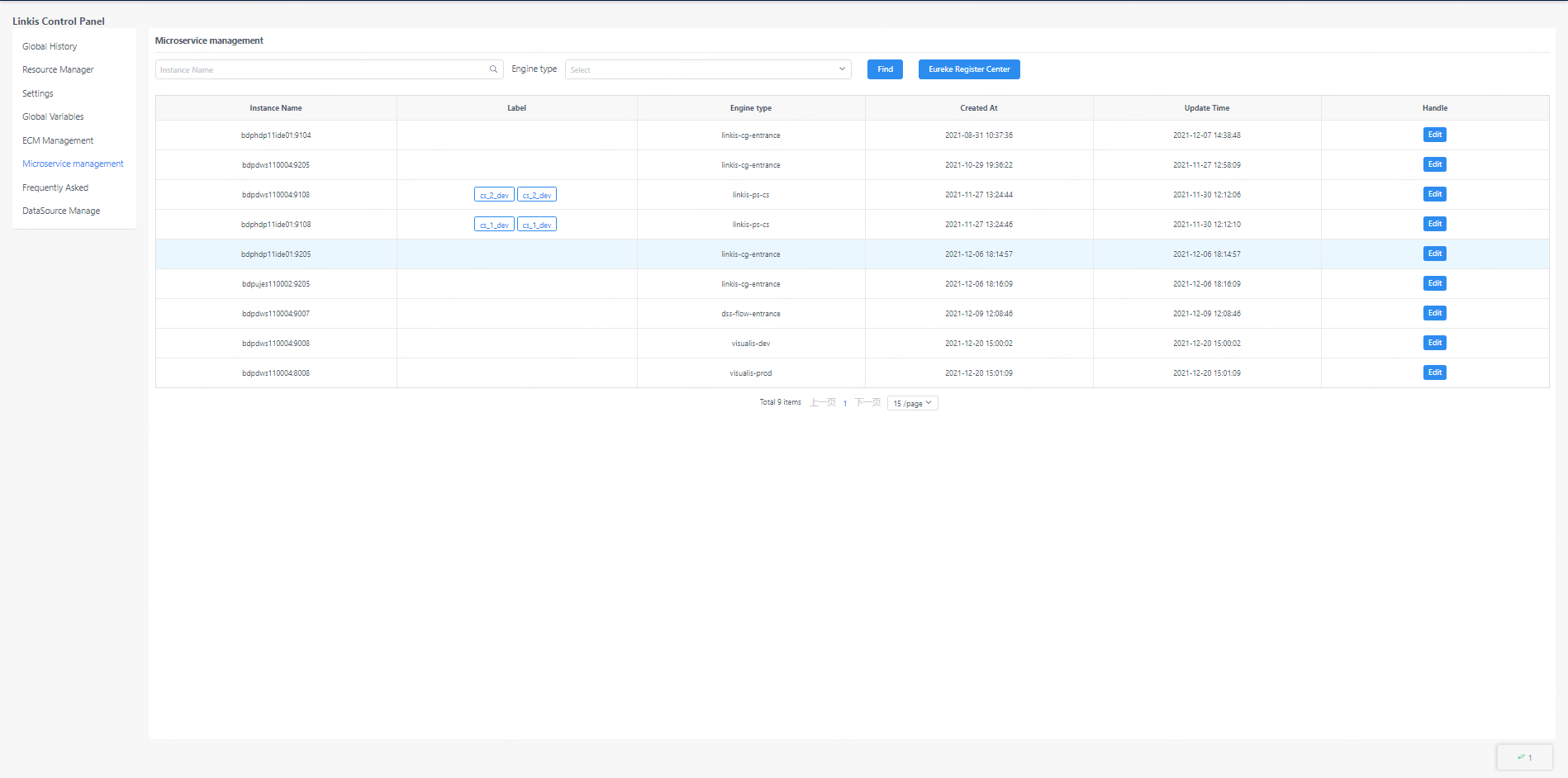The height and width of the screenshot is (778, 1568).
Task: Go to previous page (上一页)
Action: click(823, 402)
